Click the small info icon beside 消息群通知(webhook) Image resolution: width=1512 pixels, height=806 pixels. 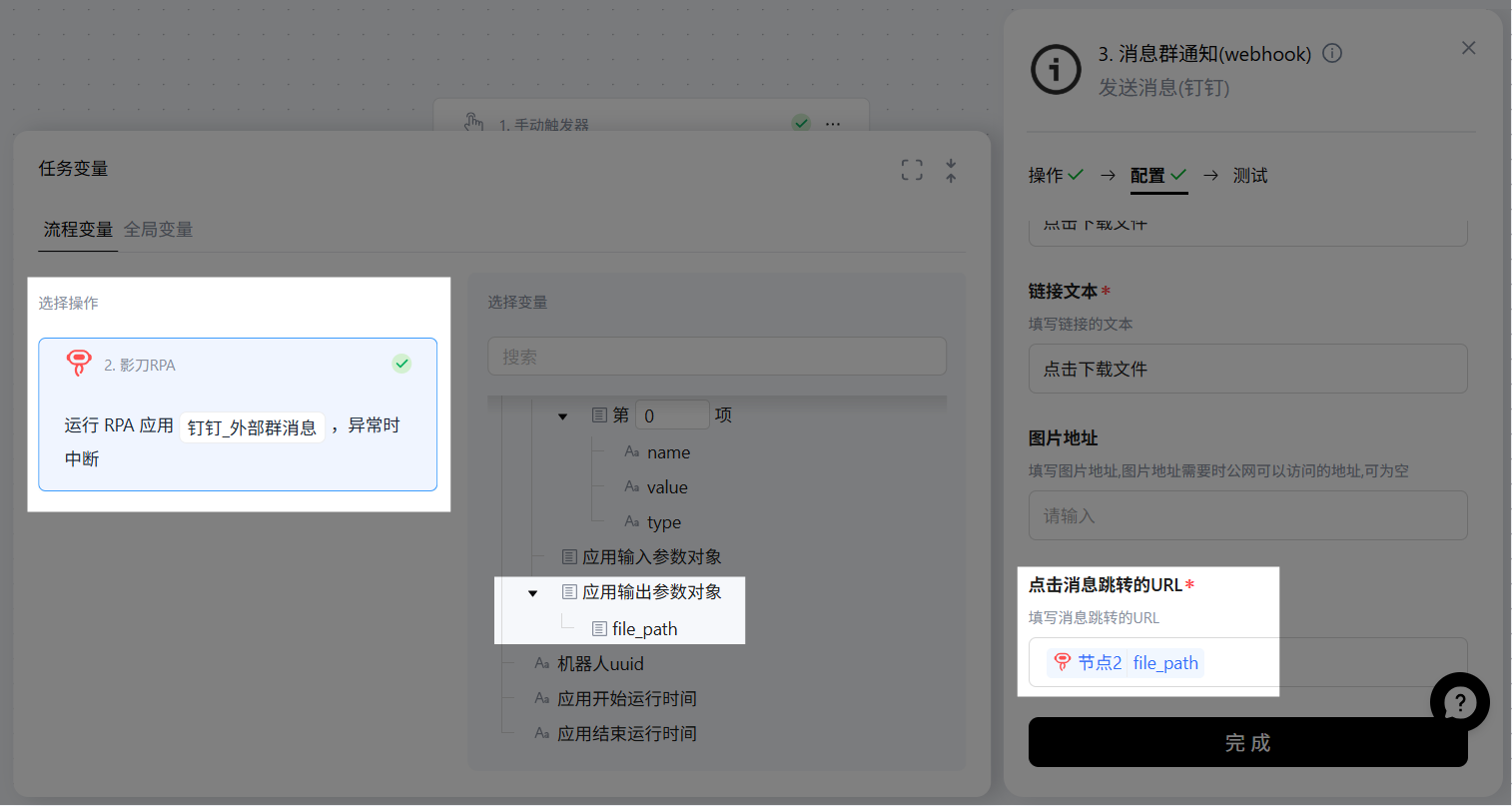[1332, 54]
